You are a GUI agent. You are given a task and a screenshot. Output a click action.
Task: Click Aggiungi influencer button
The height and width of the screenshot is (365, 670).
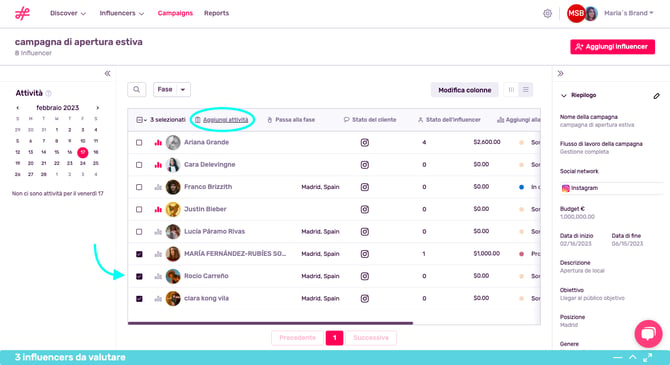612,47
